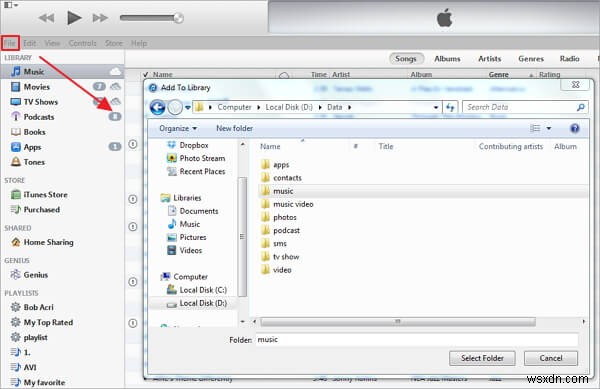
Task: Select the music video folder
Action: (x=287, y=204)
